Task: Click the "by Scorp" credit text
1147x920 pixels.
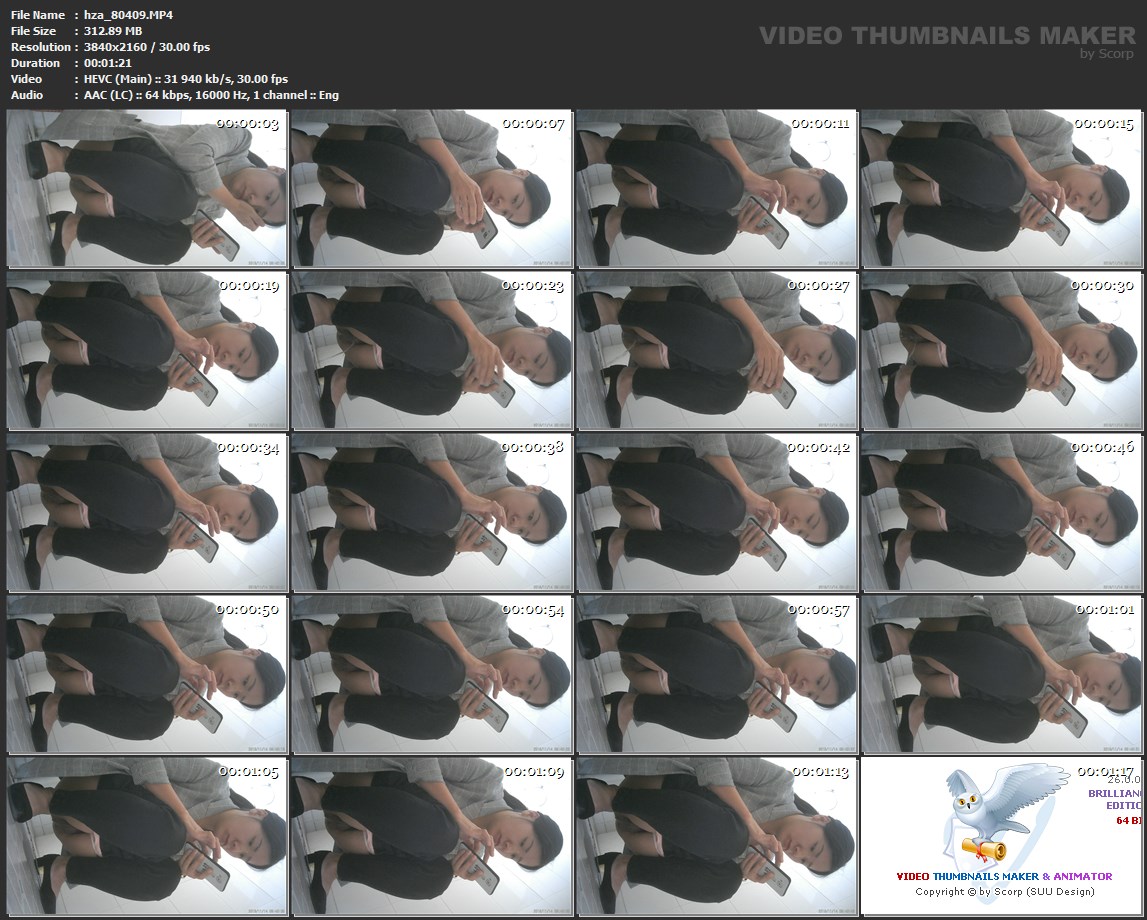Action: [1107, 54]
